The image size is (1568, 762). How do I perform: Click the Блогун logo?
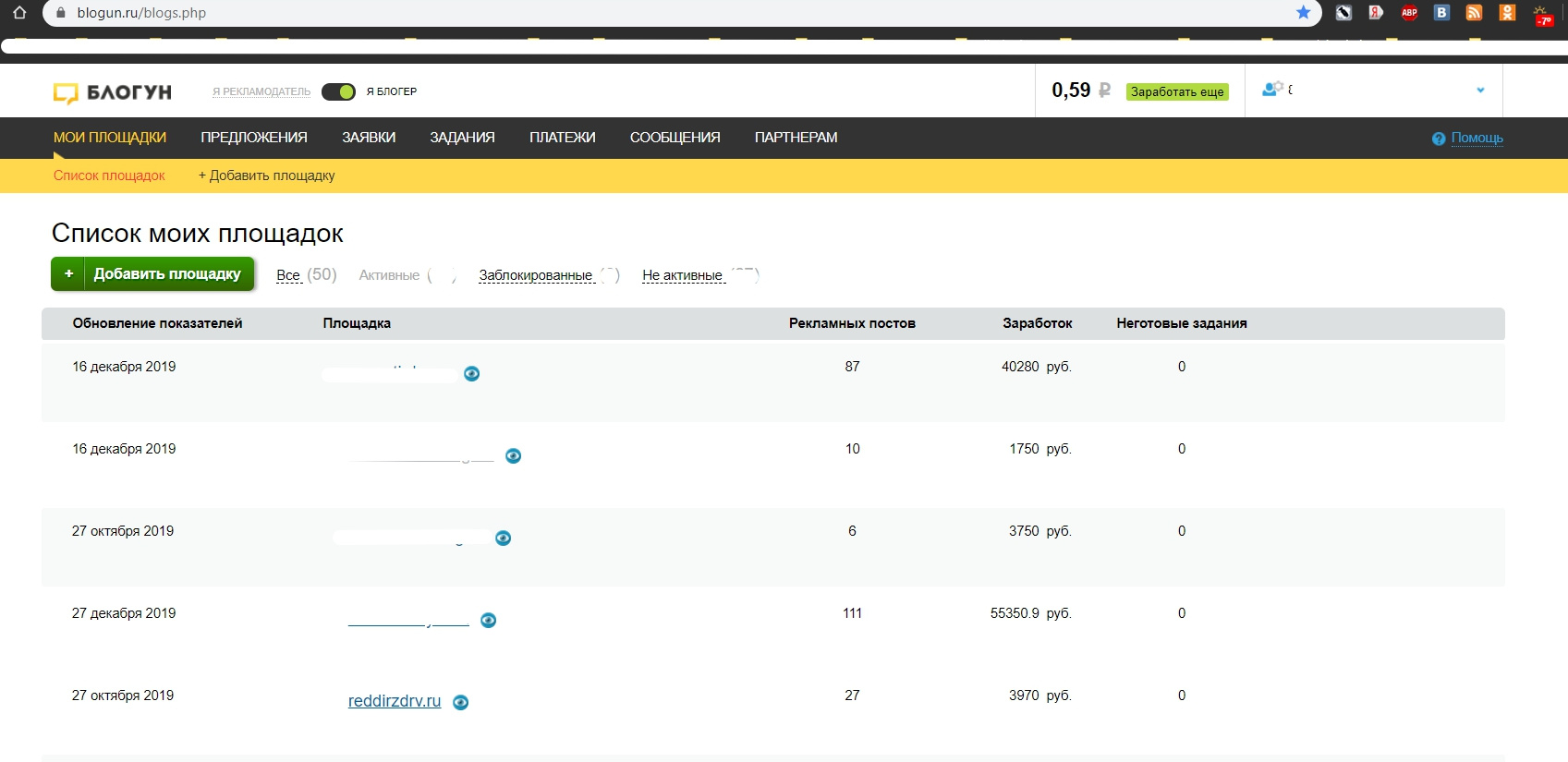click(113, 92)
